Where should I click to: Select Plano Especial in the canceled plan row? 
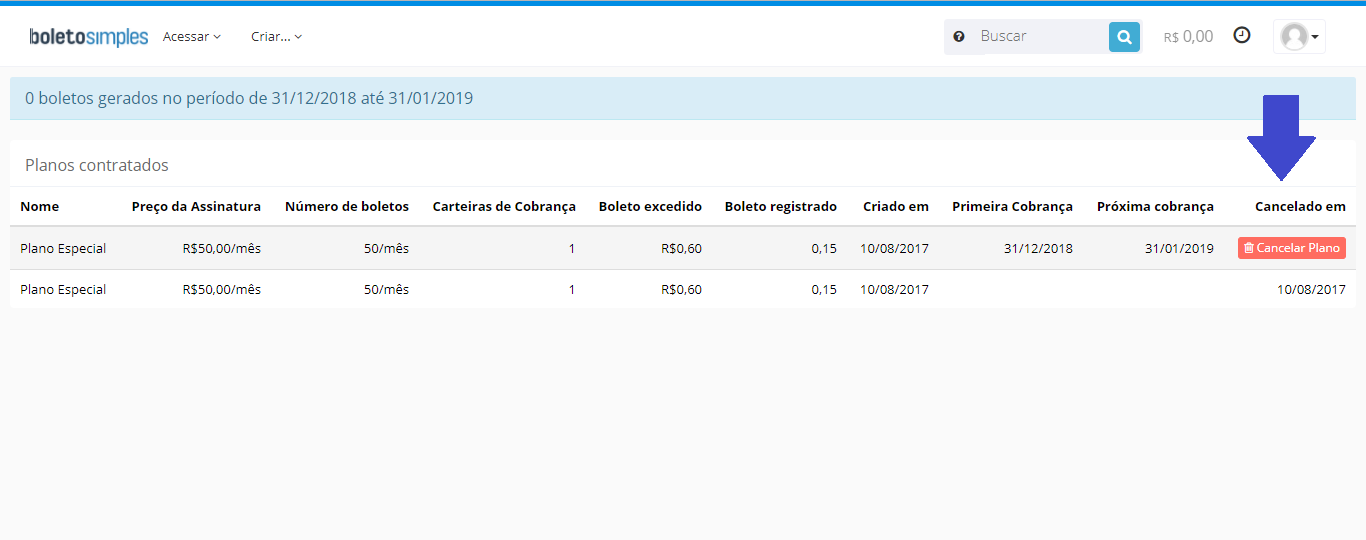point(63,290)
